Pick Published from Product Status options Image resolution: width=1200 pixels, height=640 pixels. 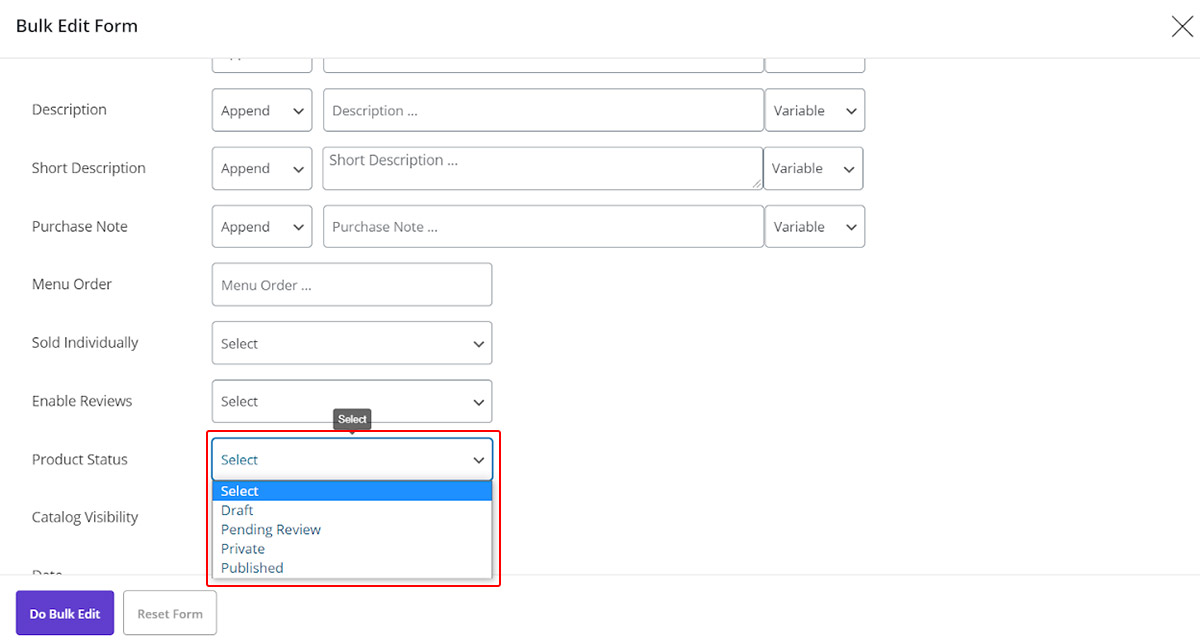(252, 568)
